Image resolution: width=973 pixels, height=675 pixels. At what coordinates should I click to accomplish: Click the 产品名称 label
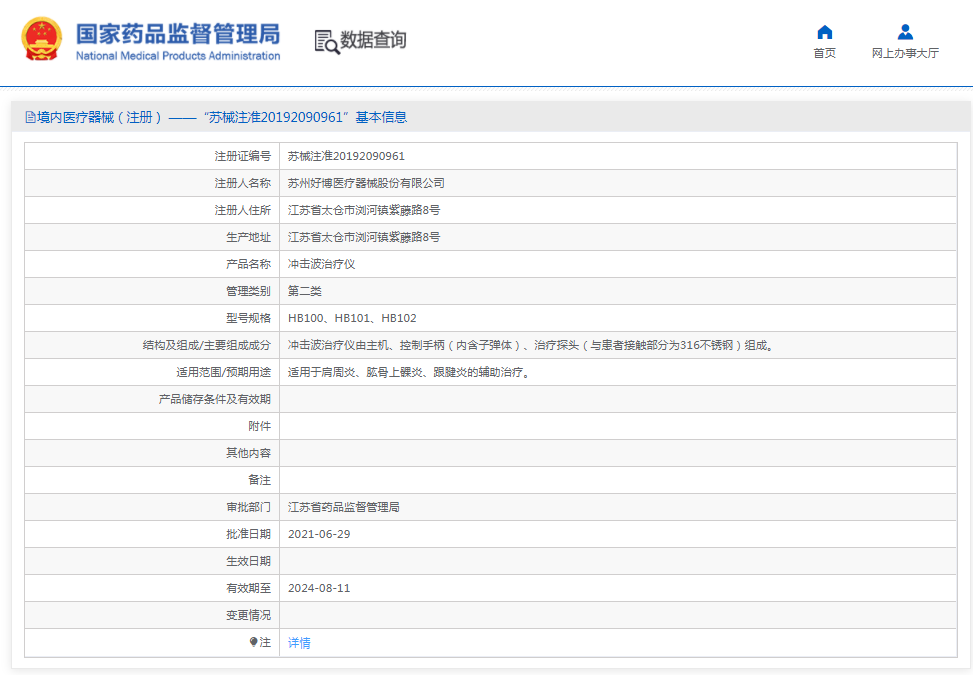[248, 264]
